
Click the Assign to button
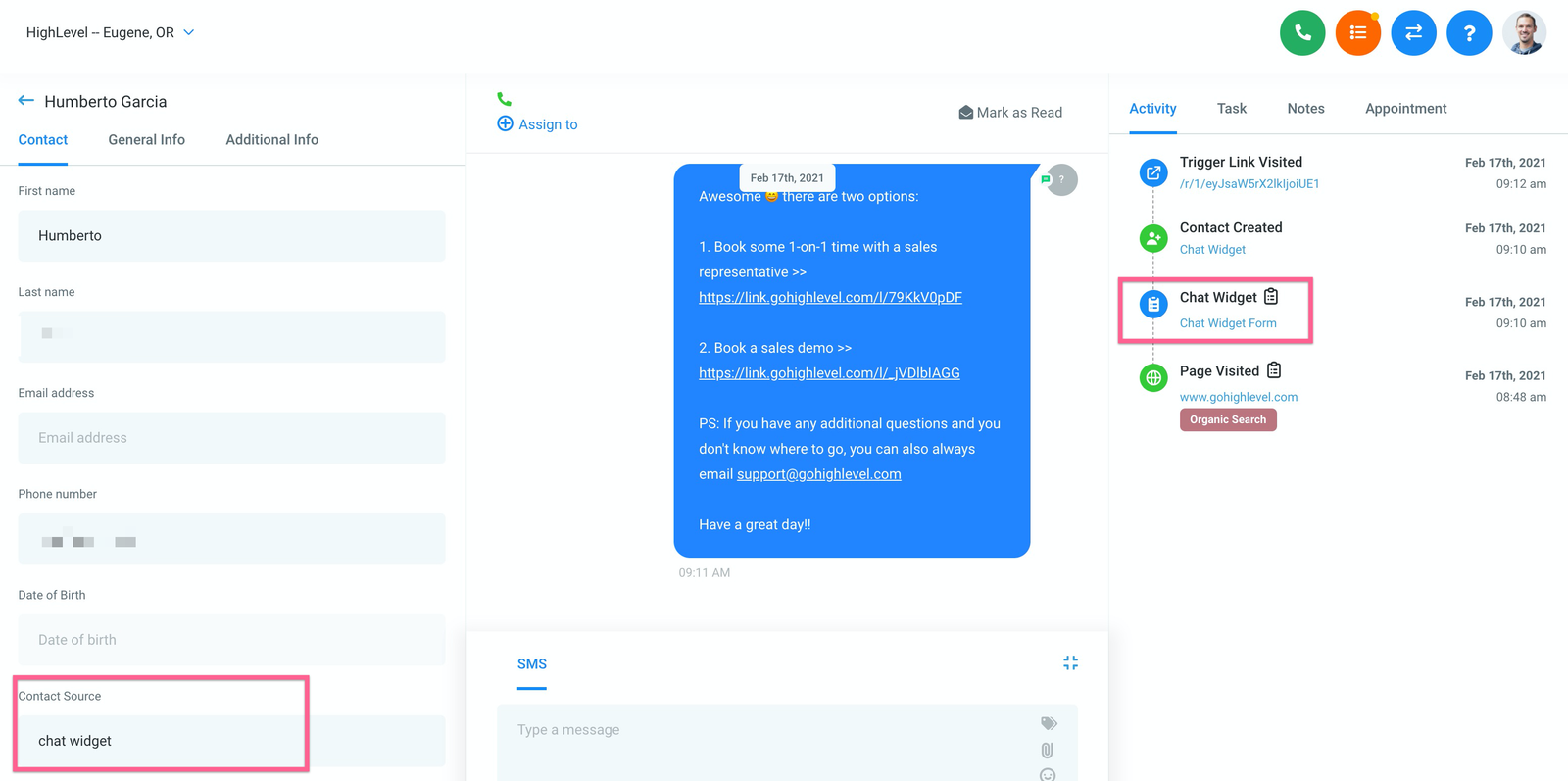537,124
